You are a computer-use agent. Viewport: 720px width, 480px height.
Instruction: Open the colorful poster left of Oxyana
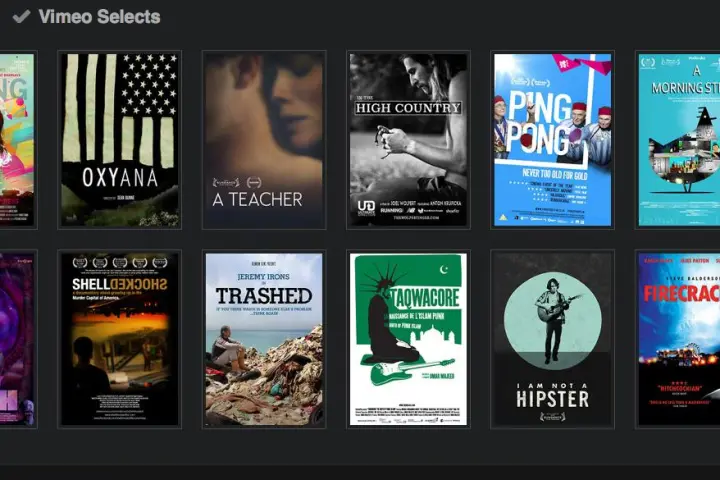[x=17, y=140]
